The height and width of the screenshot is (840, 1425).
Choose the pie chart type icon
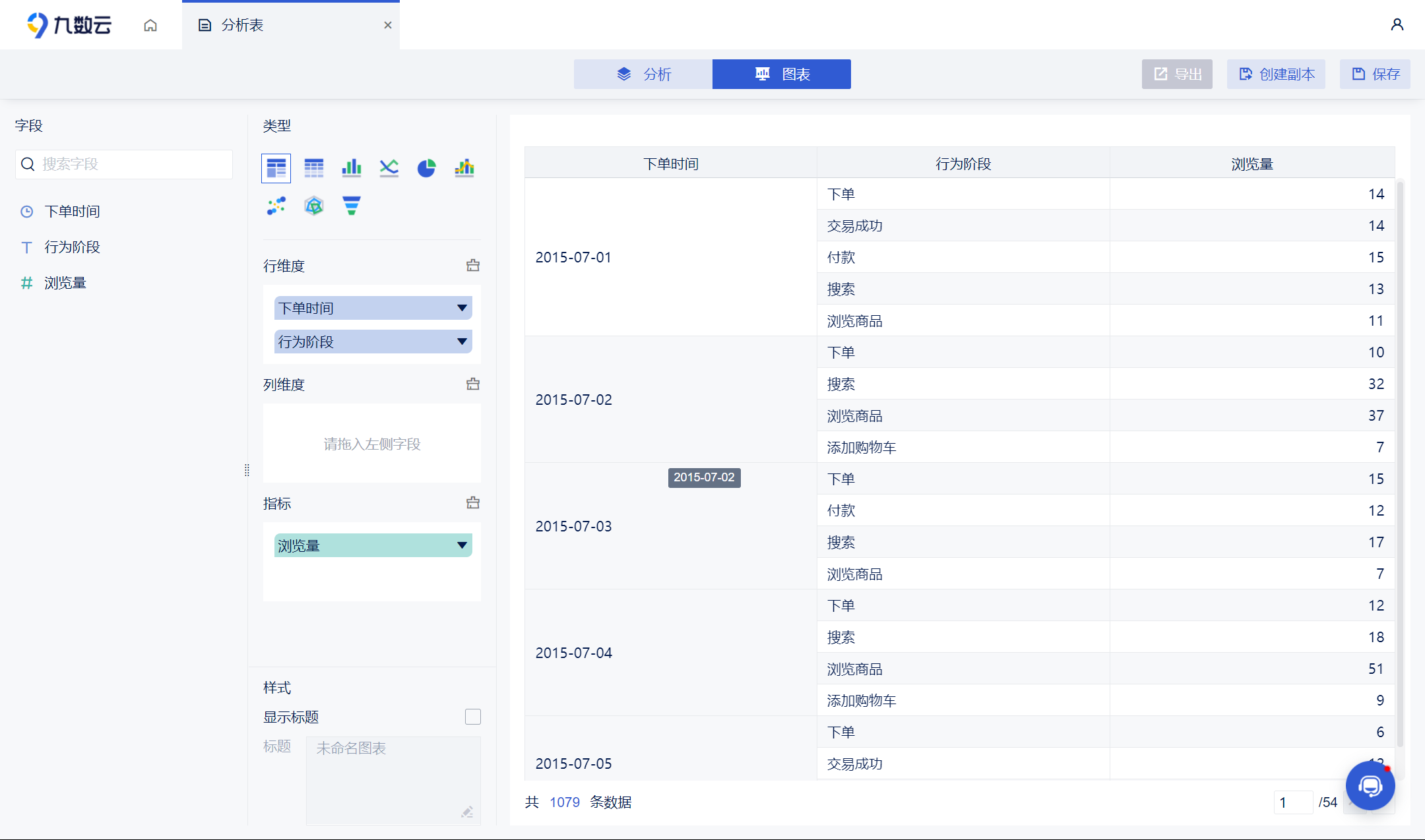tap(427, 168)
